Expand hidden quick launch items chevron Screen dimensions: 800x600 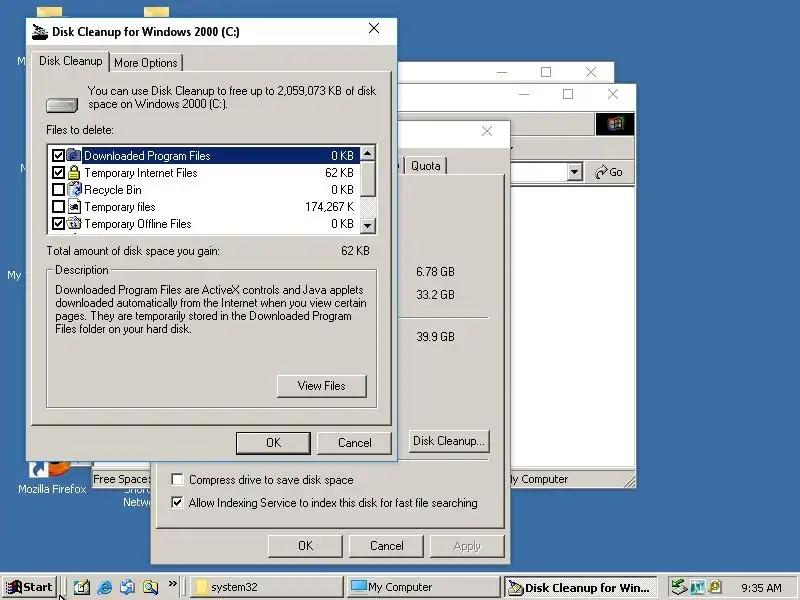coord(172,584)
